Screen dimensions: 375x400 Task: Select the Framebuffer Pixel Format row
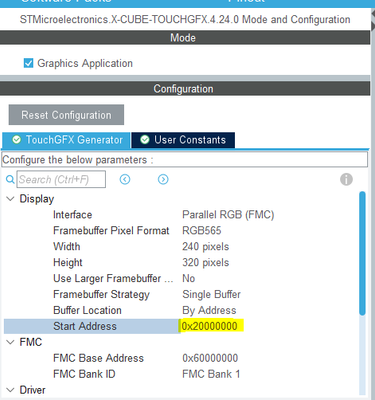181,231
